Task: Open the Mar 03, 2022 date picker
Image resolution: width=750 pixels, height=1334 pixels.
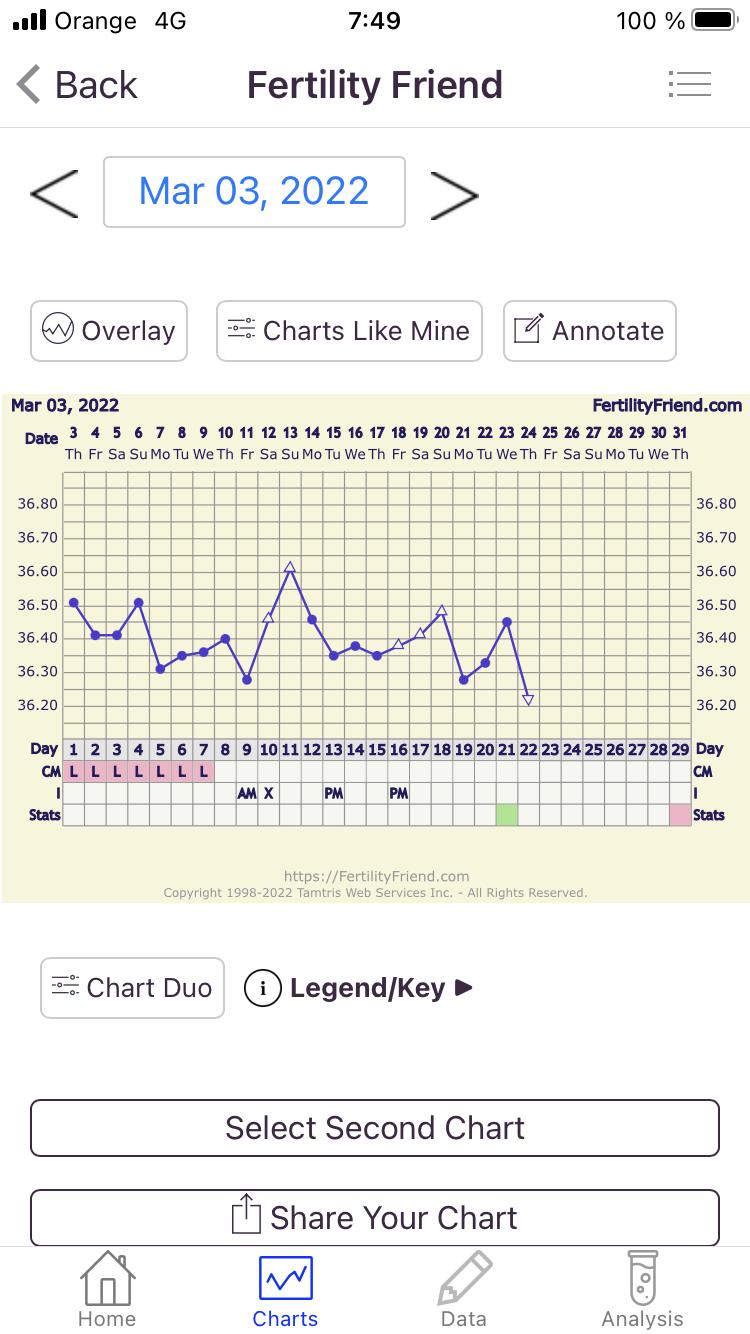Action: [254, 192]
